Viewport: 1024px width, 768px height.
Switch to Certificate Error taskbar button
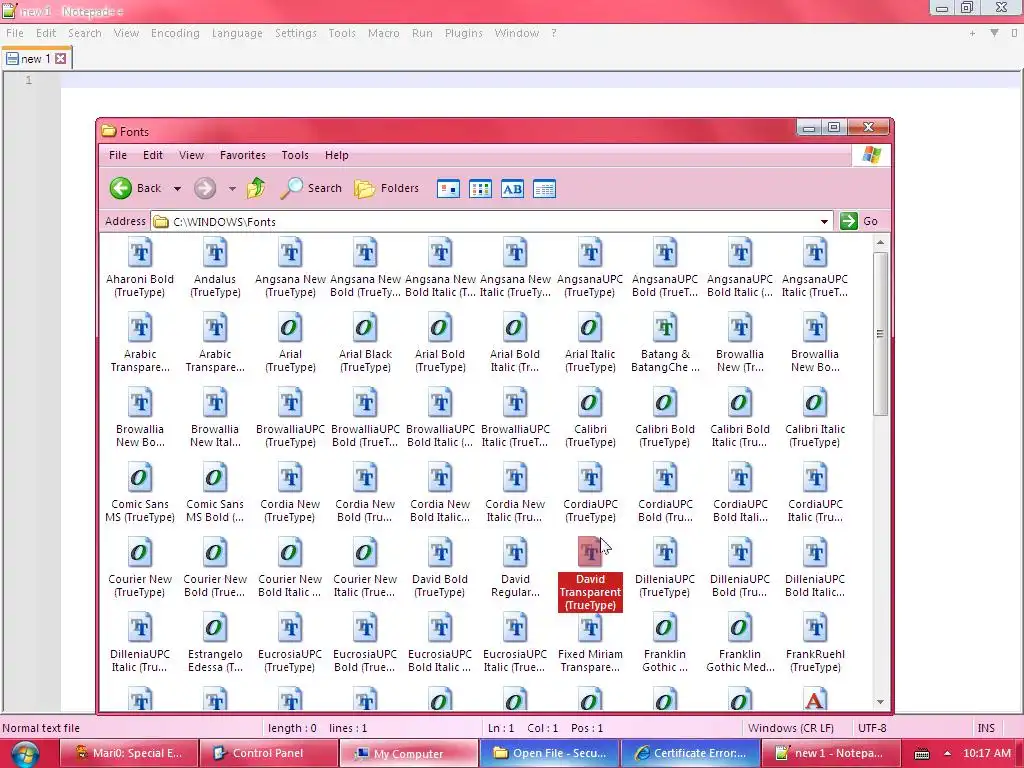click(x=691, y=753)
